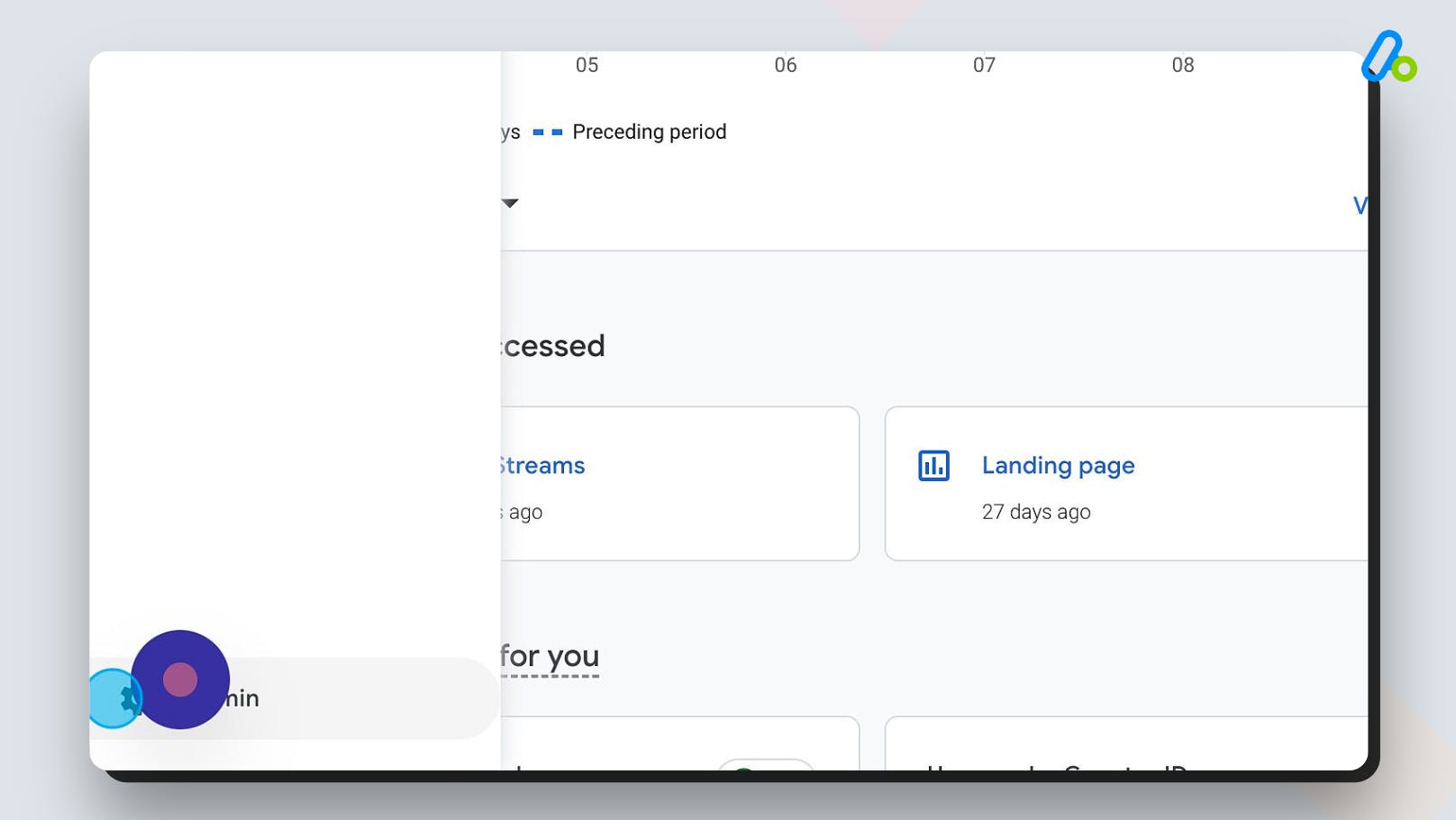Click the blue logo in top-right corner

tap(1388, 57)
